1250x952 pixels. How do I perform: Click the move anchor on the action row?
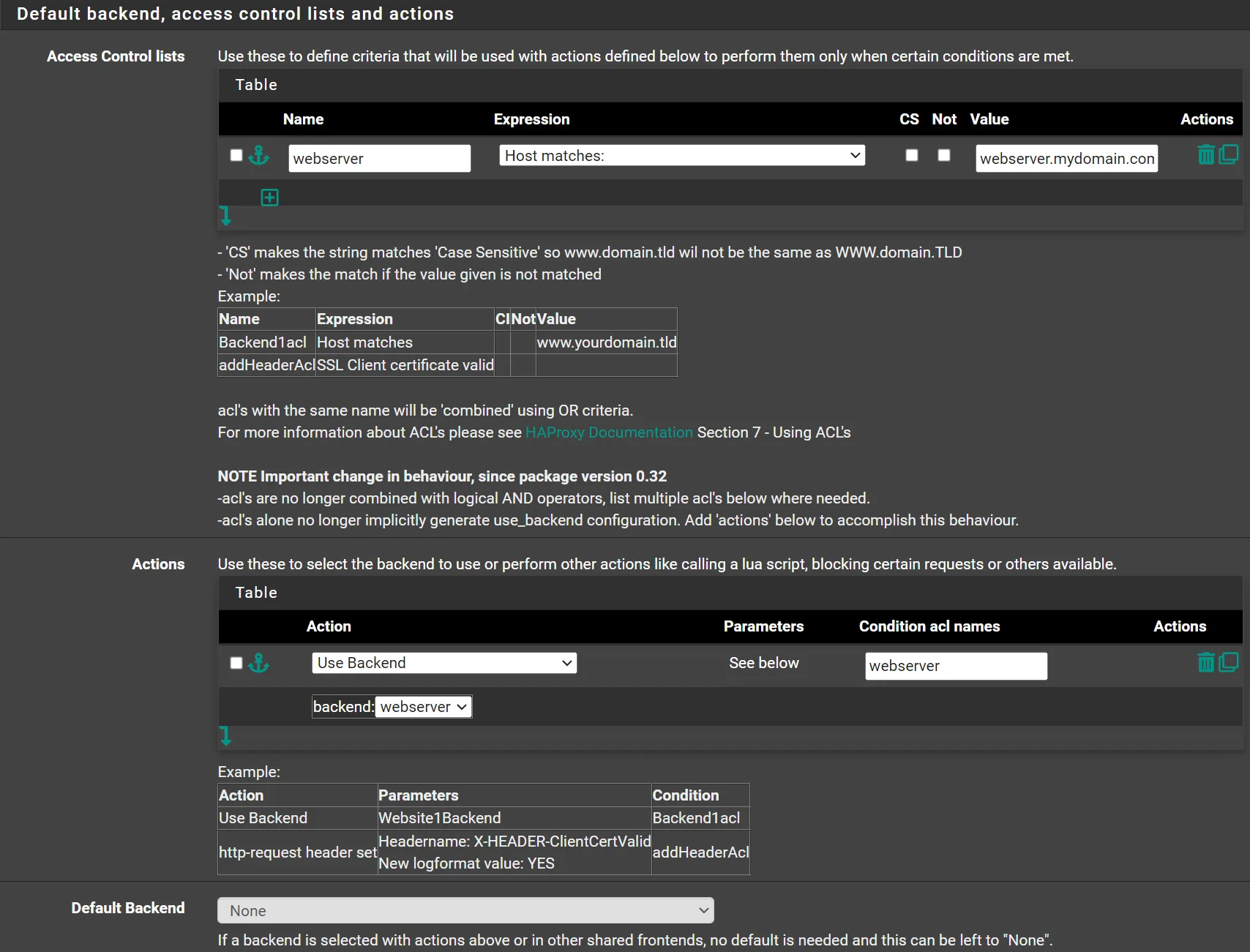tap(260, 663)
